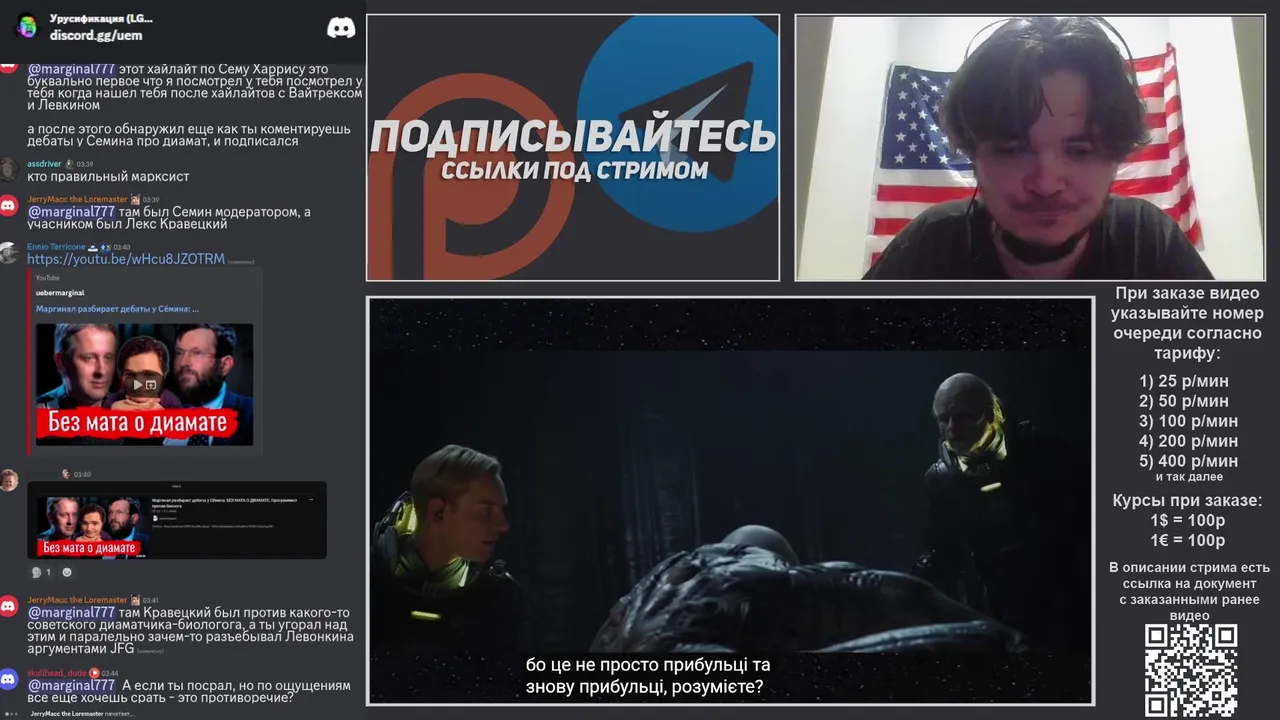
Task: Click JerryMacc the Loremaster name at 03:41
Action: [77, 600]
